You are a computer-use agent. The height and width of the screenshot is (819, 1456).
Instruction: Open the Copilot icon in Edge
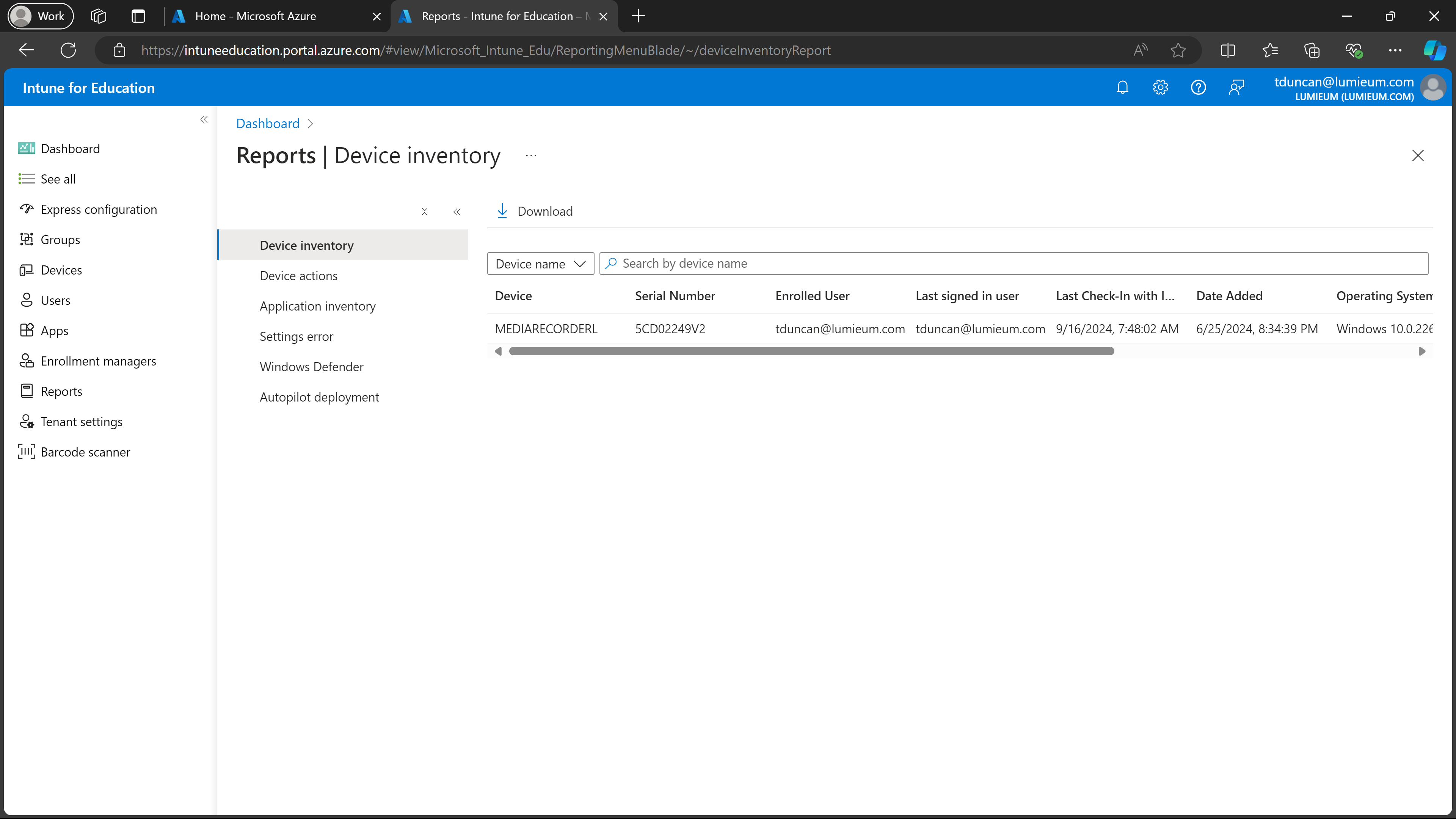tap(1434, 50)
